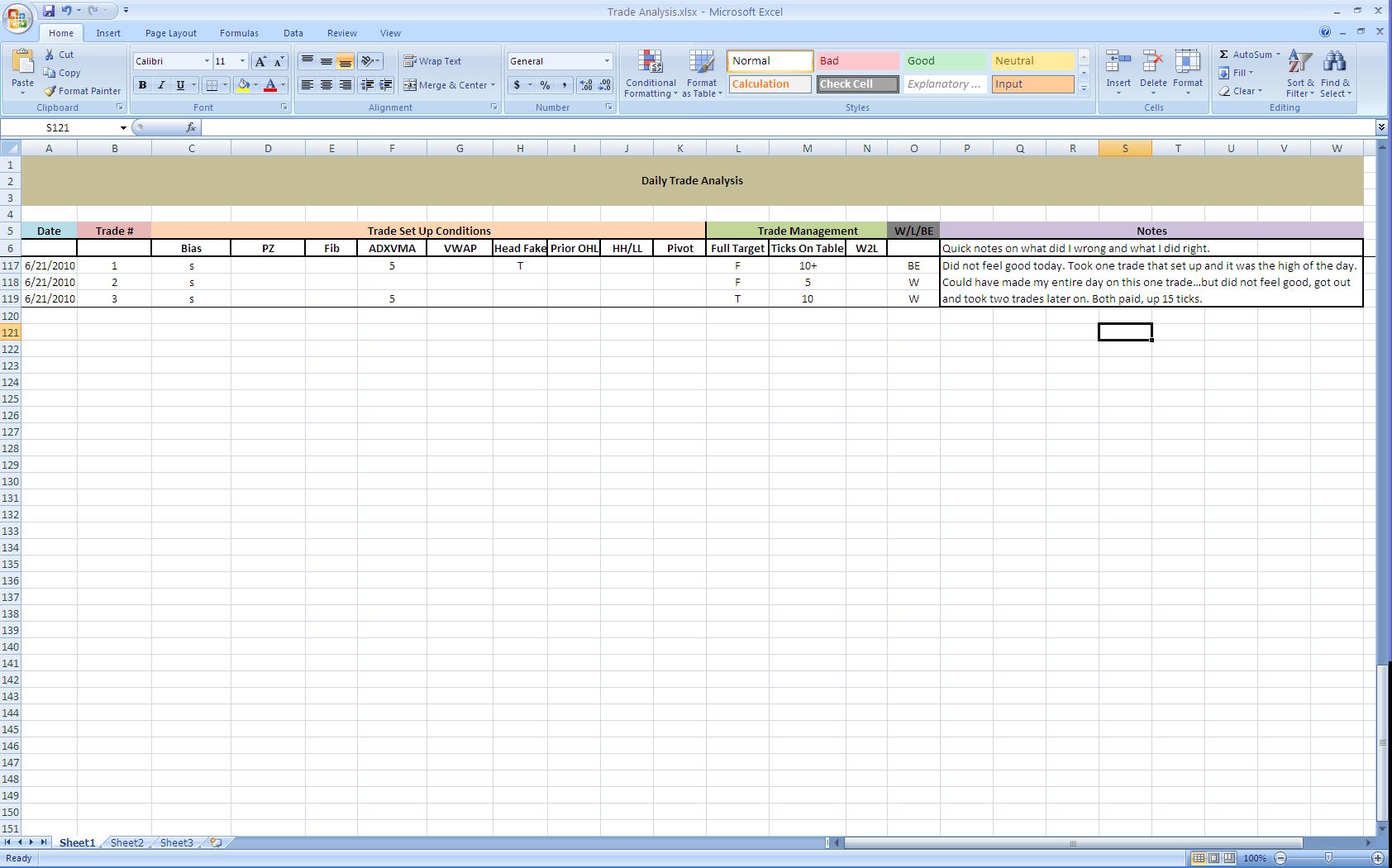
Task: Switch to the Page Layout tab
Action: click(x=171, y=33)
